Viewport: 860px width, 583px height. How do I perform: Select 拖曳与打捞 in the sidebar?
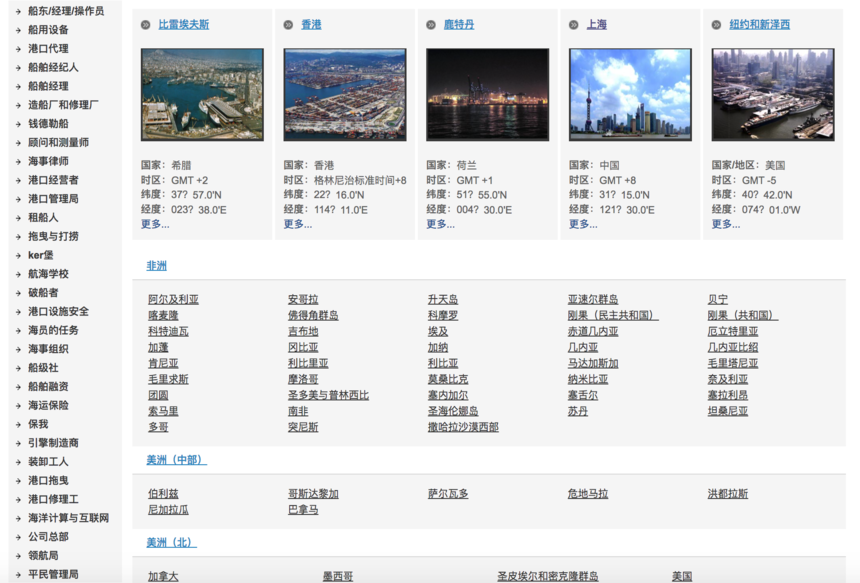tap(53, 236)
